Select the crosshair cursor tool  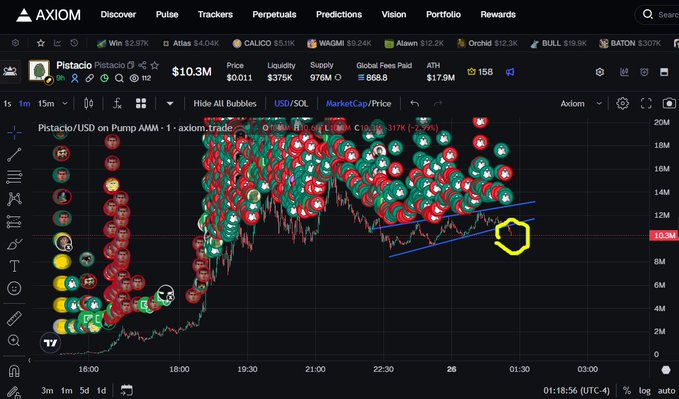14,132
